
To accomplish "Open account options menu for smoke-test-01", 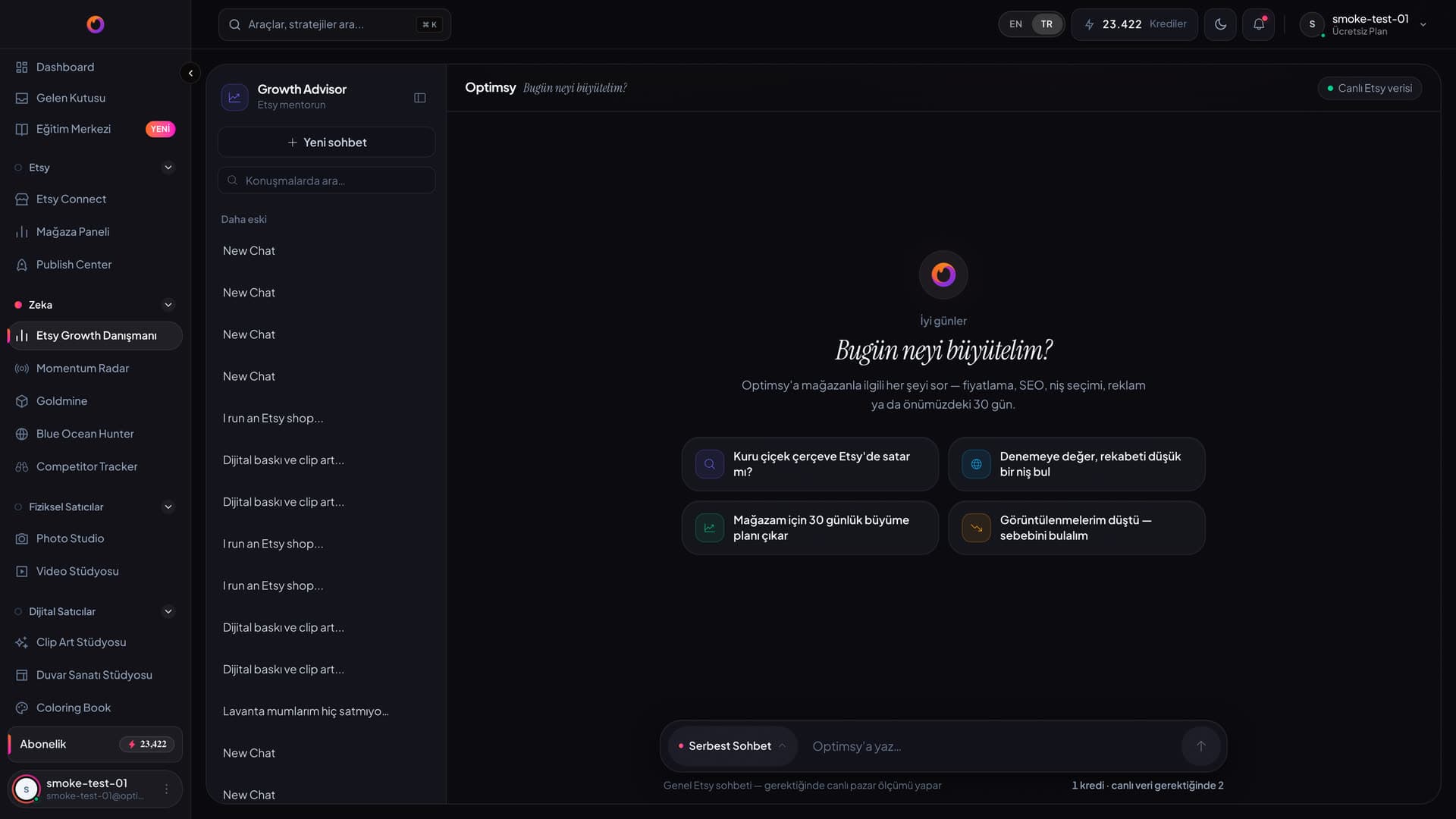I will [166, 789].
